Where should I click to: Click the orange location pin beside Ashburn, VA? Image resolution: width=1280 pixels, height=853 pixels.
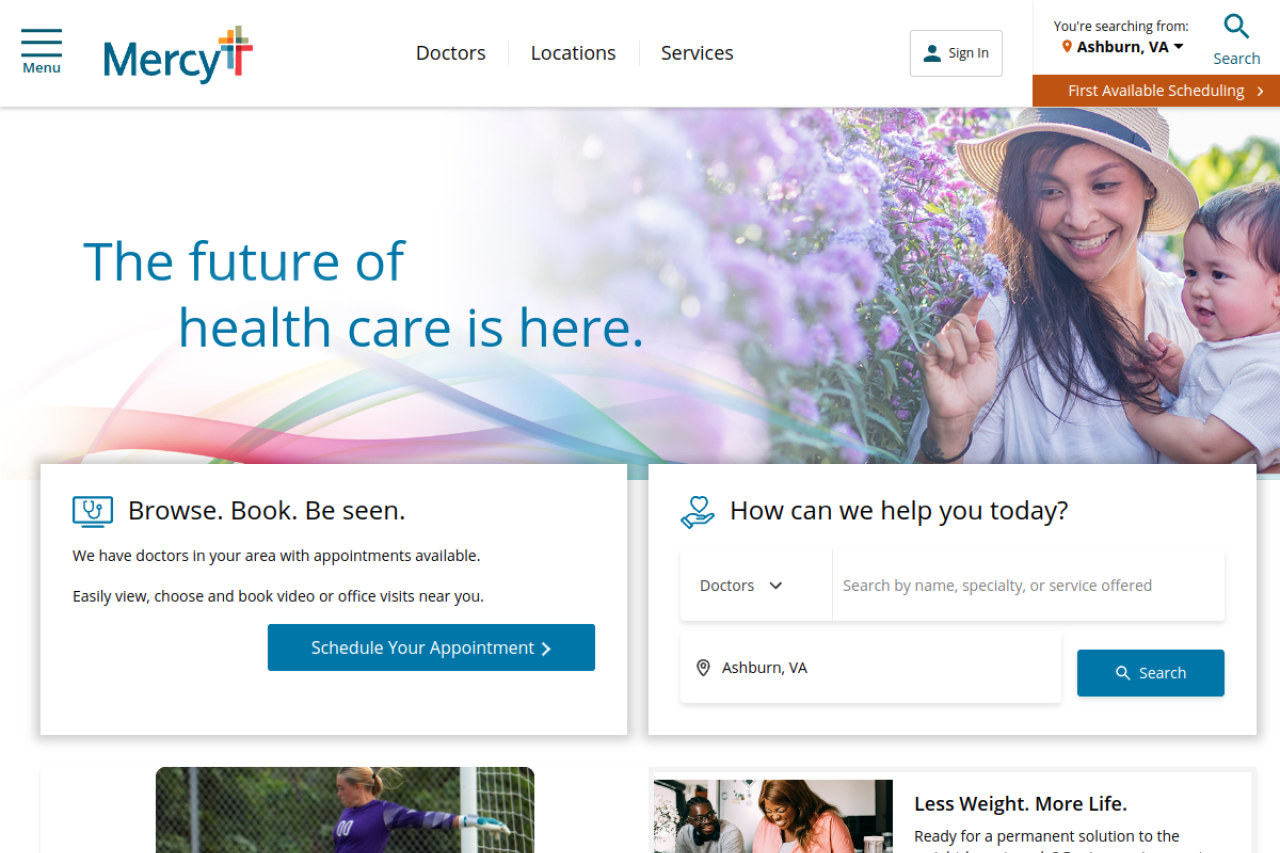point(1067,47)
